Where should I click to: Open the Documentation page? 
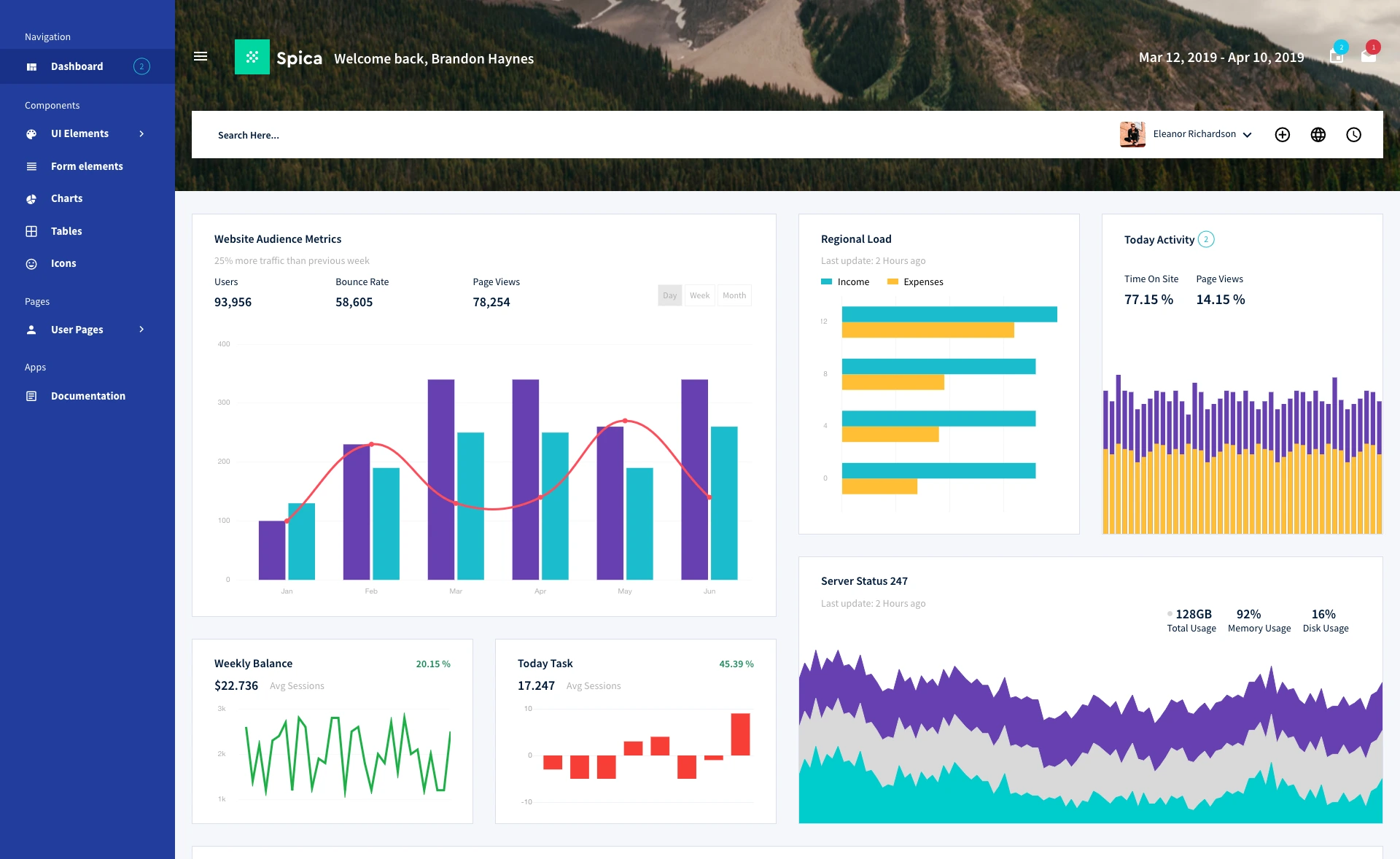87,395
